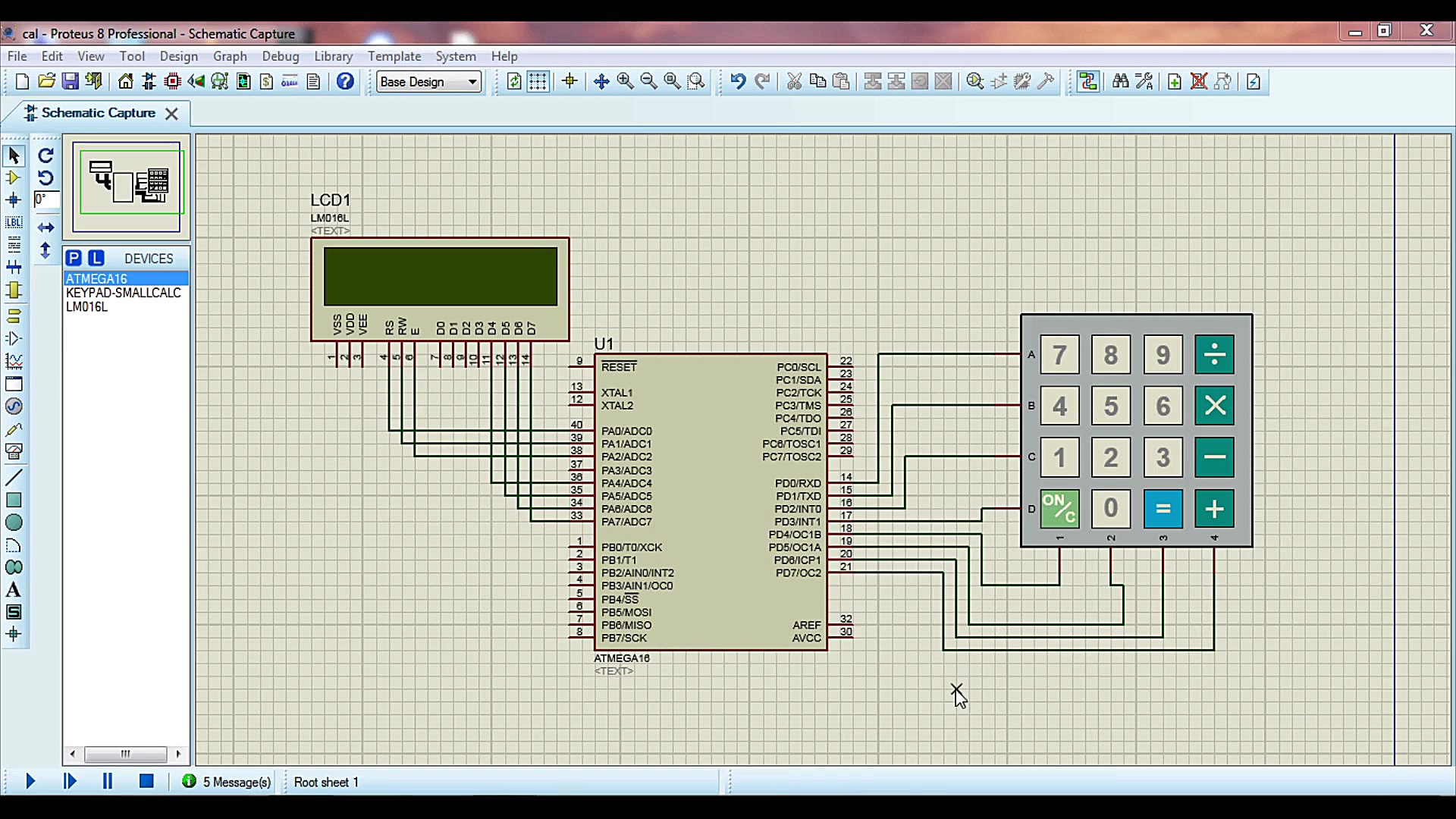Open the Bill of Materials dollar icon
1456x819 pixels.
pos(267,81)
